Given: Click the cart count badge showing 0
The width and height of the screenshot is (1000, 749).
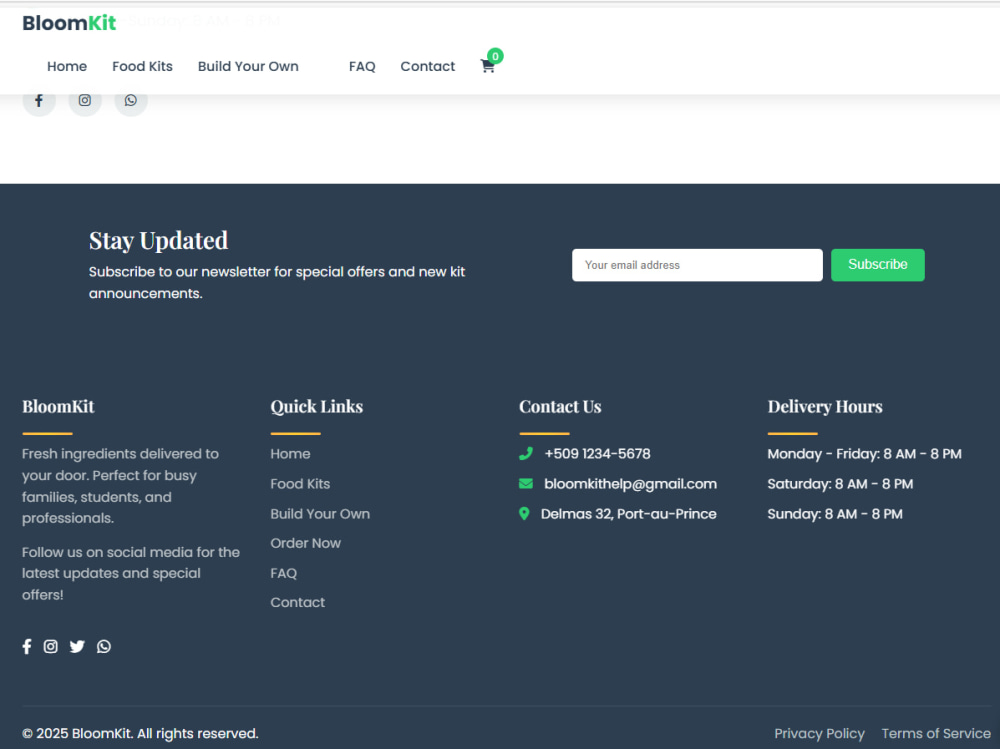Looking at the screenshot, I should [x=495, y=56].
